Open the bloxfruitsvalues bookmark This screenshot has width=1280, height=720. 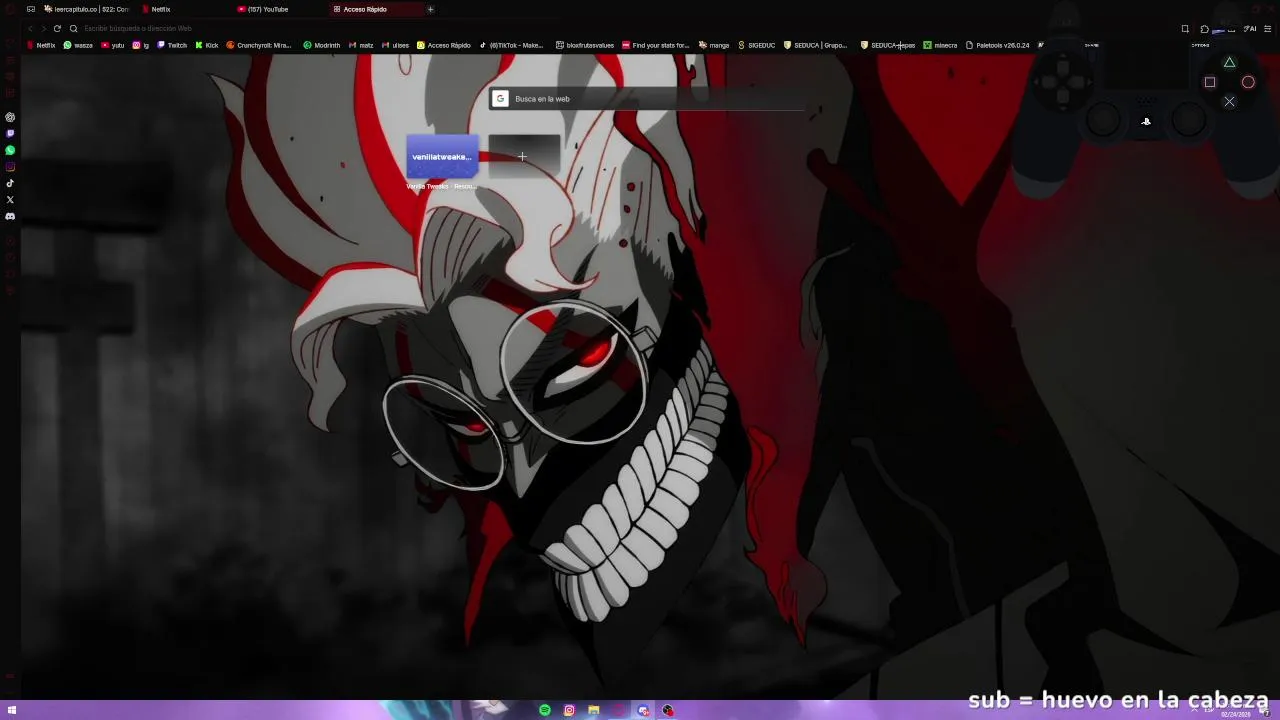click(x=585, y=45)
